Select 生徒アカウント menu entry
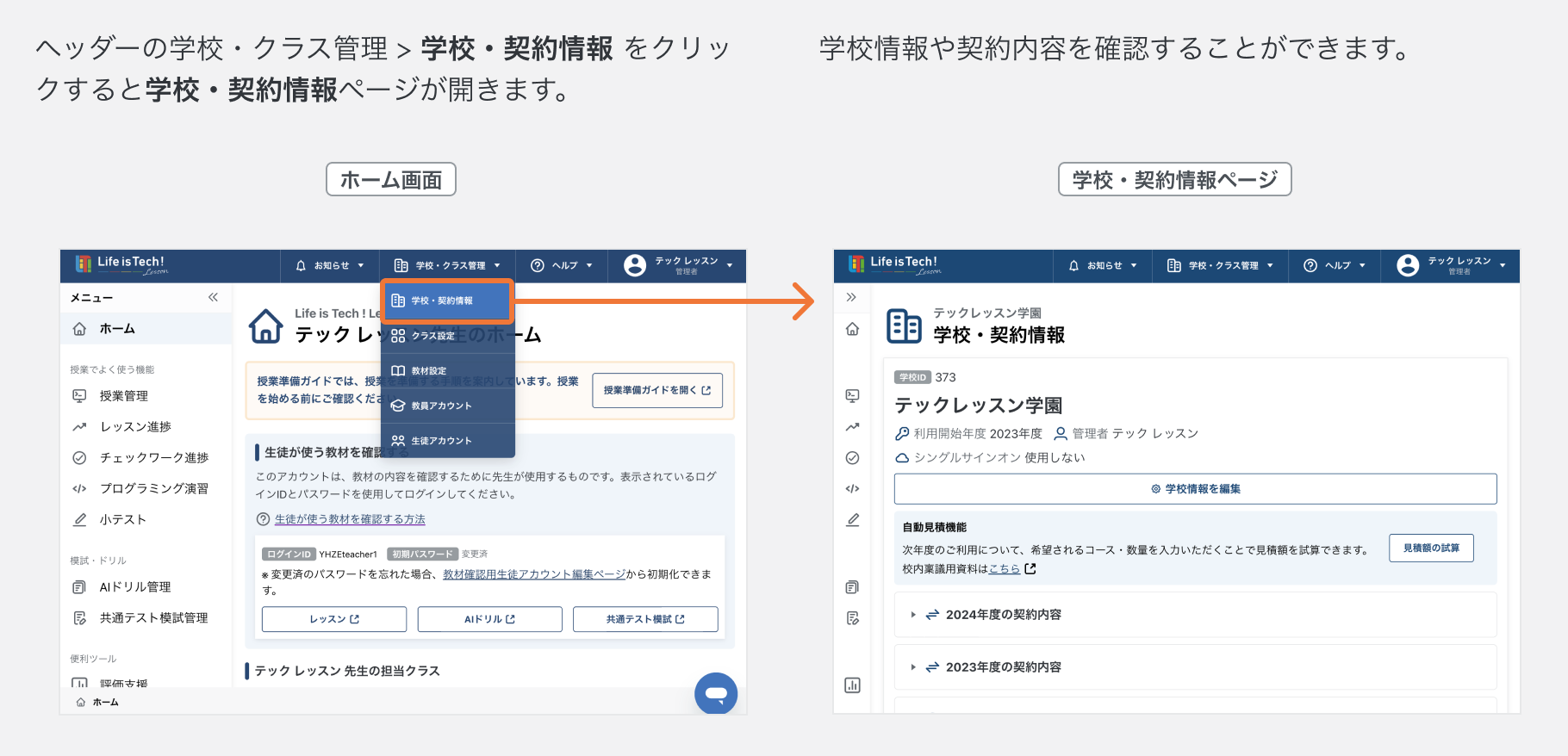This screenshot has height=756, width=1568. tap(447, 441)
